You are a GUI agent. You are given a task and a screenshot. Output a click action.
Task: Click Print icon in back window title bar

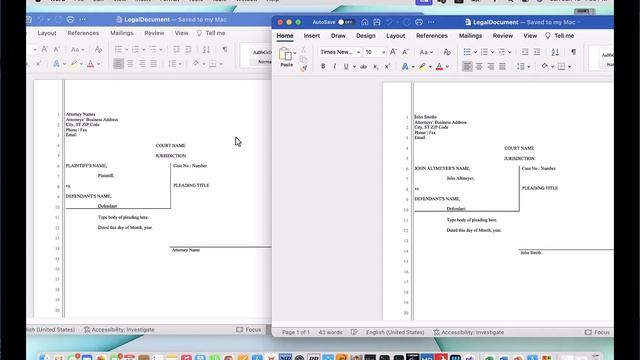[70, 19]
